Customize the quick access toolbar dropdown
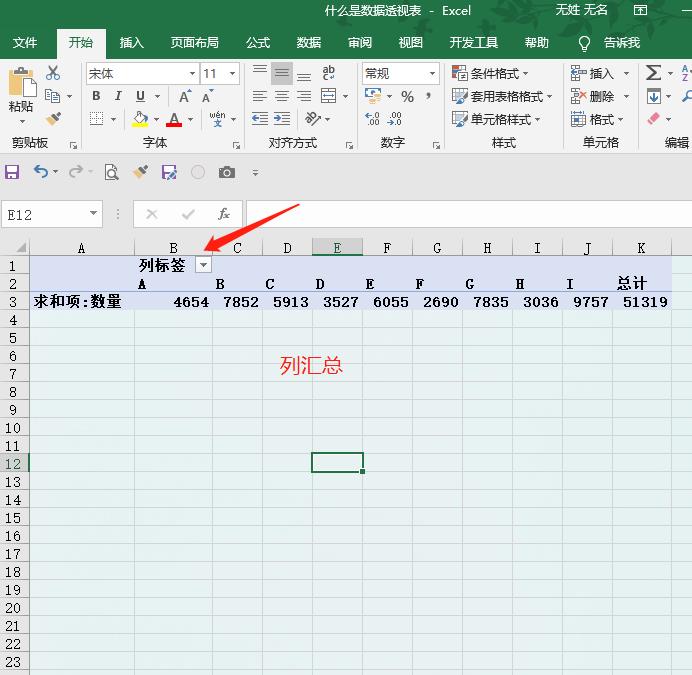This screenshot has width=692, height=675. [x=256, y=173]
